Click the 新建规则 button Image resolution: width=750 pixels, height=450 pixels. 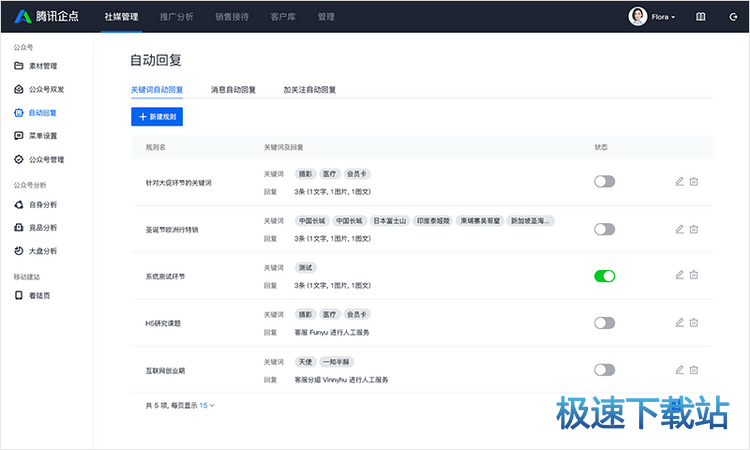tap(157, 117)
